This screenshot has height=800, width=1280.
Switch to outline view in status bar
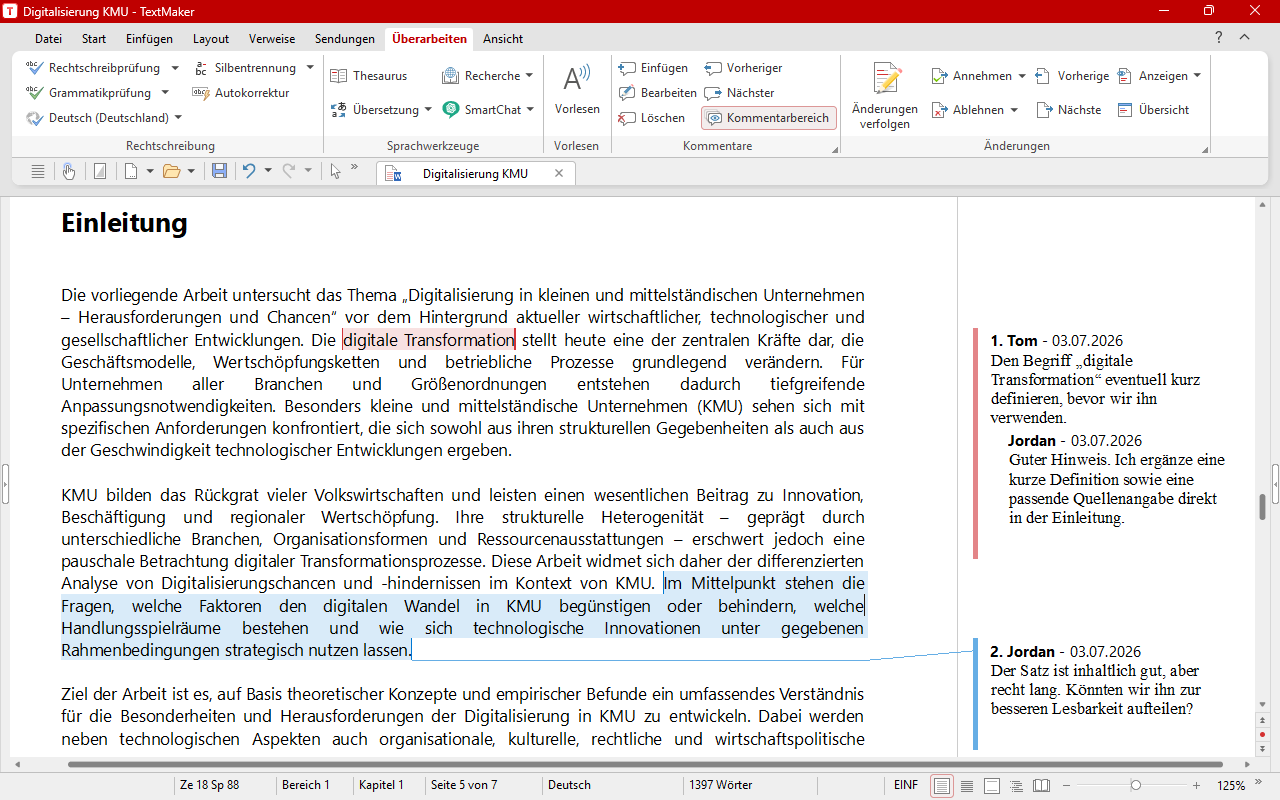point(1016,785)
